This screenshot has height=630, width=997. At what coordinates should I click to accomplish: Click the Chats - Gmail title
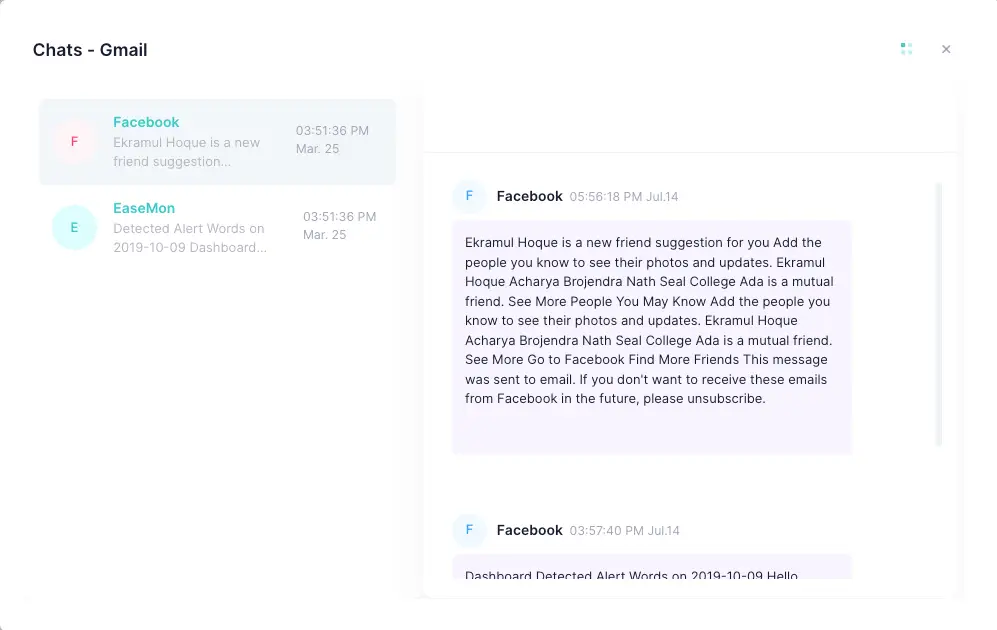click(90, 49)
